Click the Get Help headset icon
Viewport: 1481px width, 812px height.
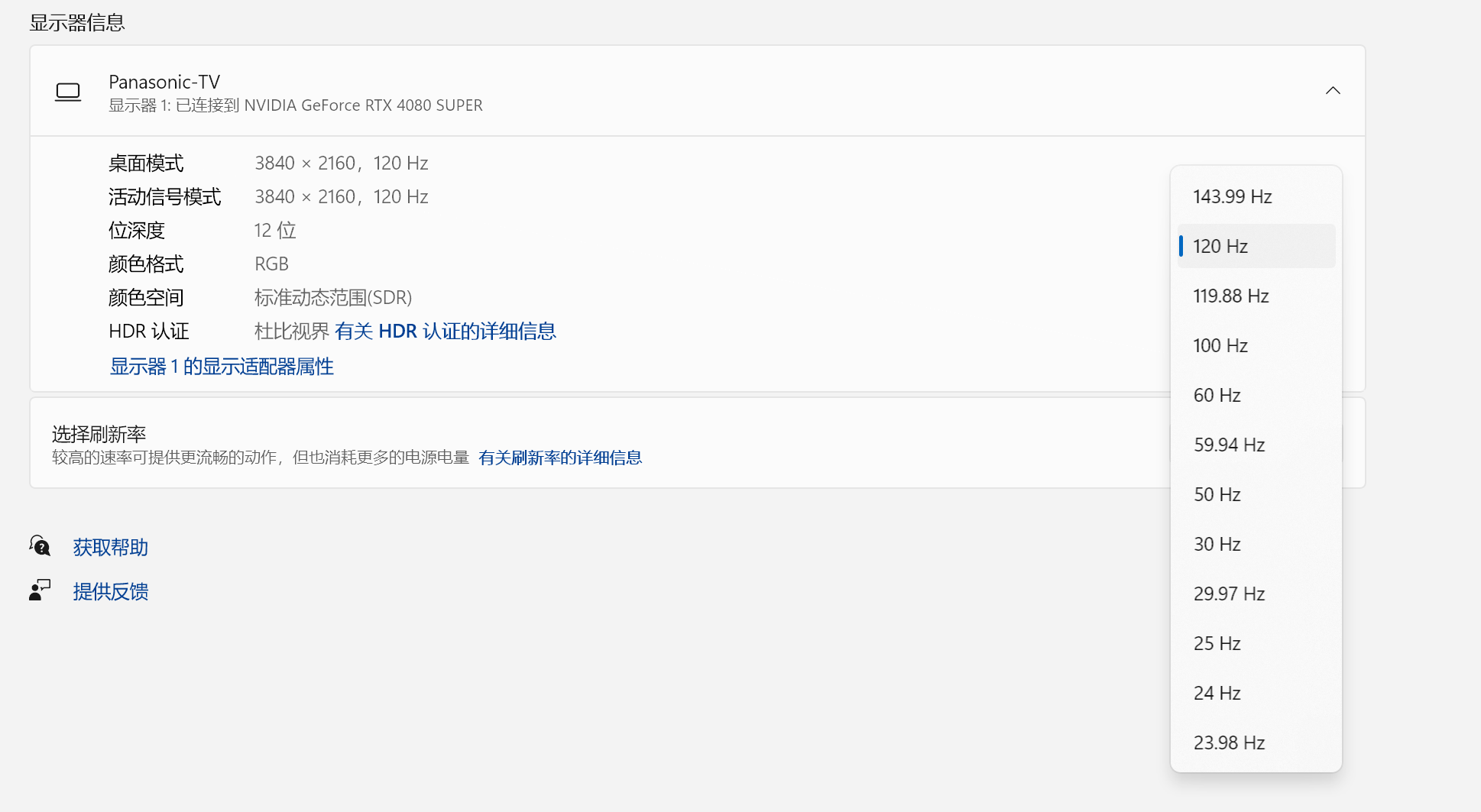coord(40,546)
